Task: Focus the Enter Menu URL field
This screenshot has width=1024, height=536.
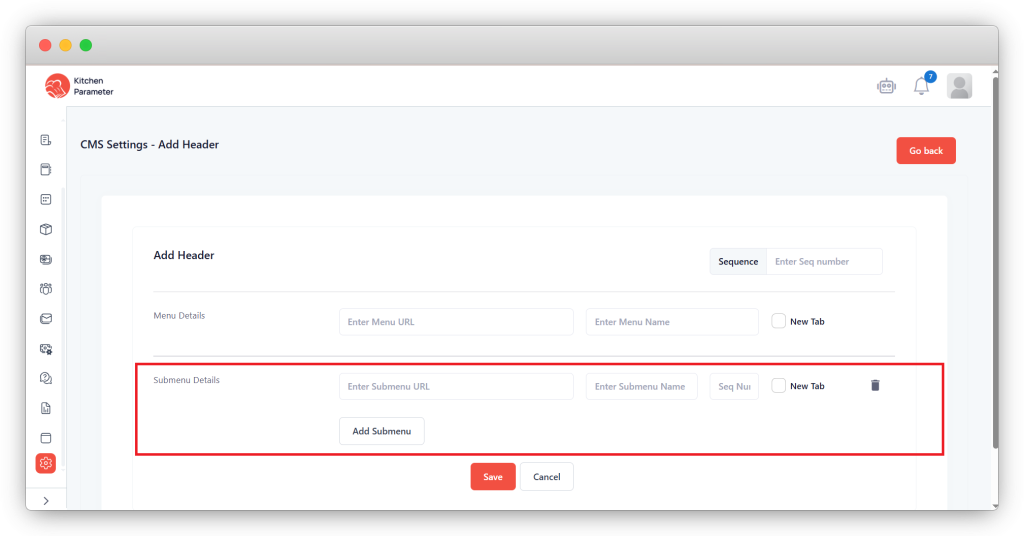Action: tap(456, 322)
